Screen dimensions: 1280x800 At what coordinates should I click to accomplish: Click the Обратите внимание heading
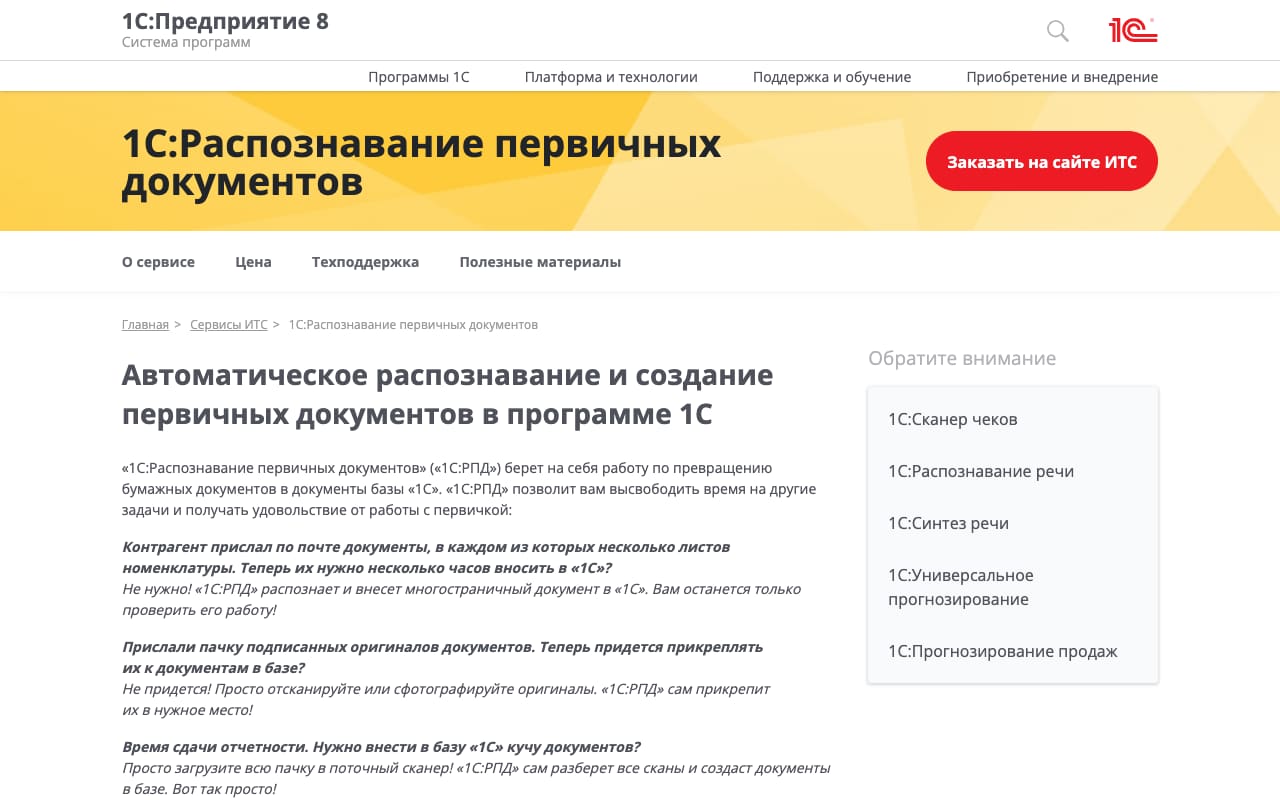[962, 358]
